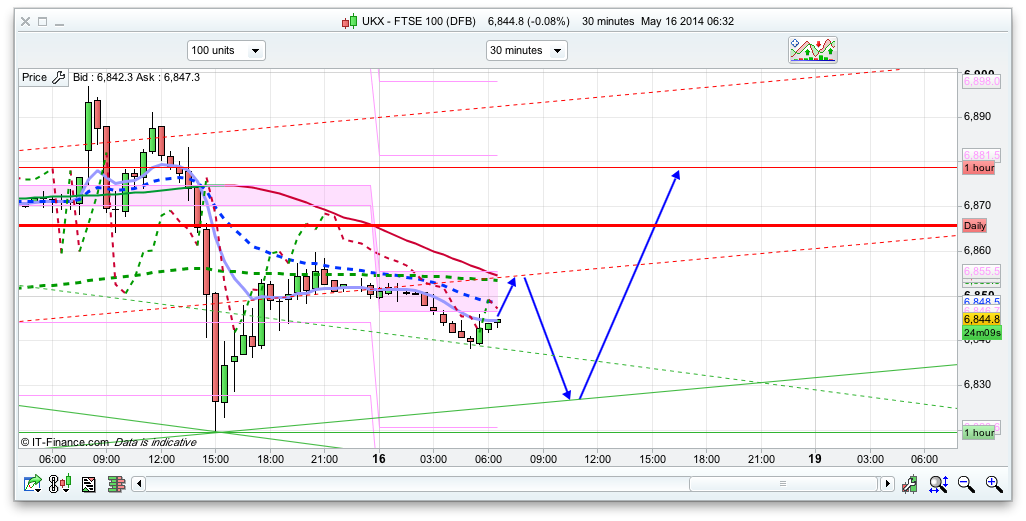1026x521 pixels.
Task: Open the indicators and trading systems icon
Action: 812,49
